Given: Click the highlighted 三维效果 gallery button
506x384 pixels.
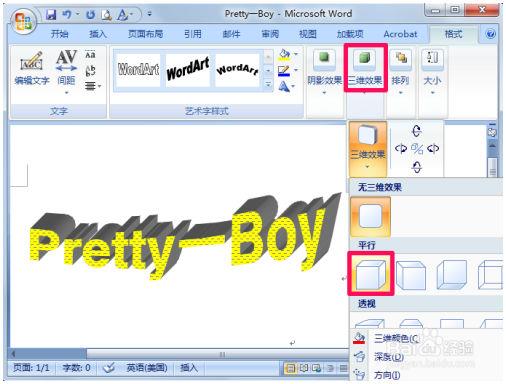Looking at the screenshot, I should click(x=368, y=149).
